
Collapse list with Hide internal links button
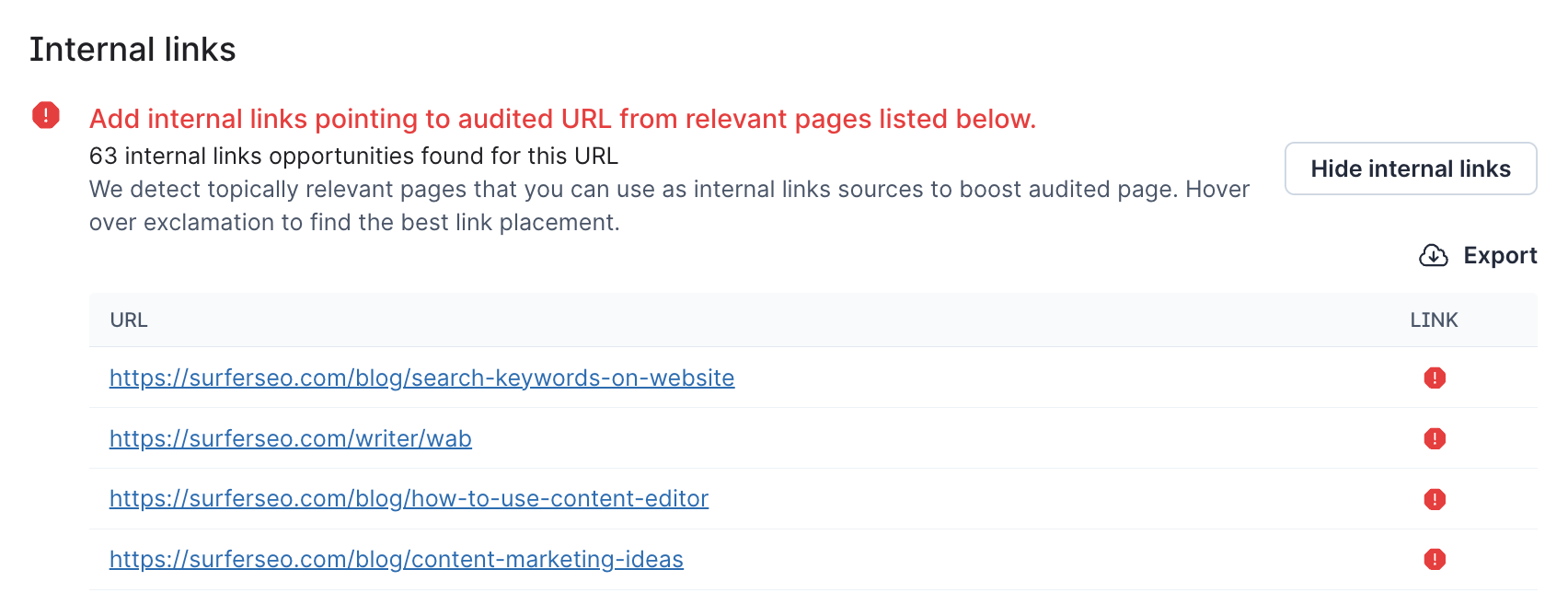click(1410, 169)
